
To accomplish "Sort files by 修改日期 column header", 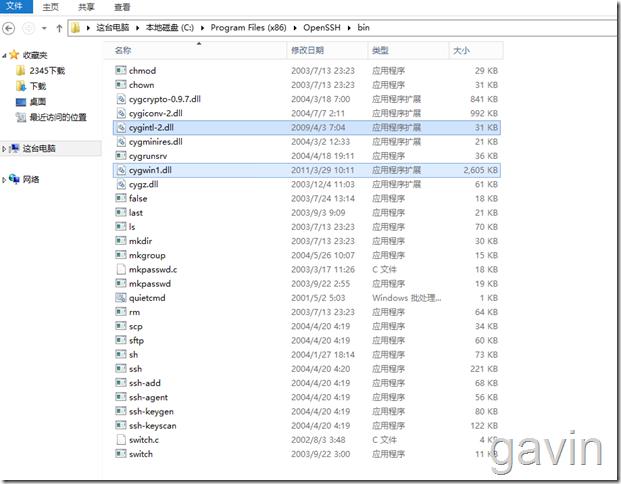I will click(x=308, y=49).
